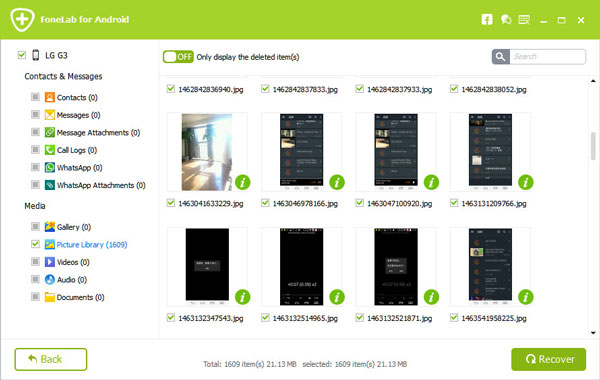
Task: Select the Videos icon
Action: (50, 262)
